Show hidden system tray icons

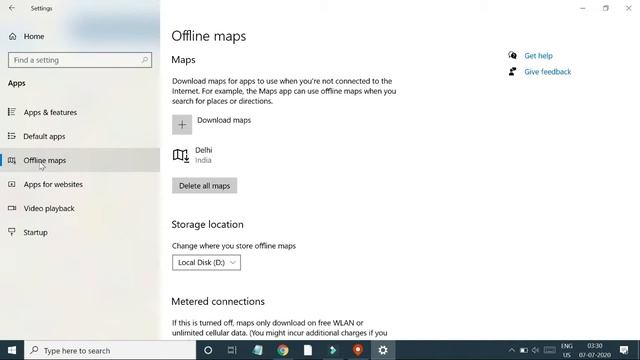point(511,350)
